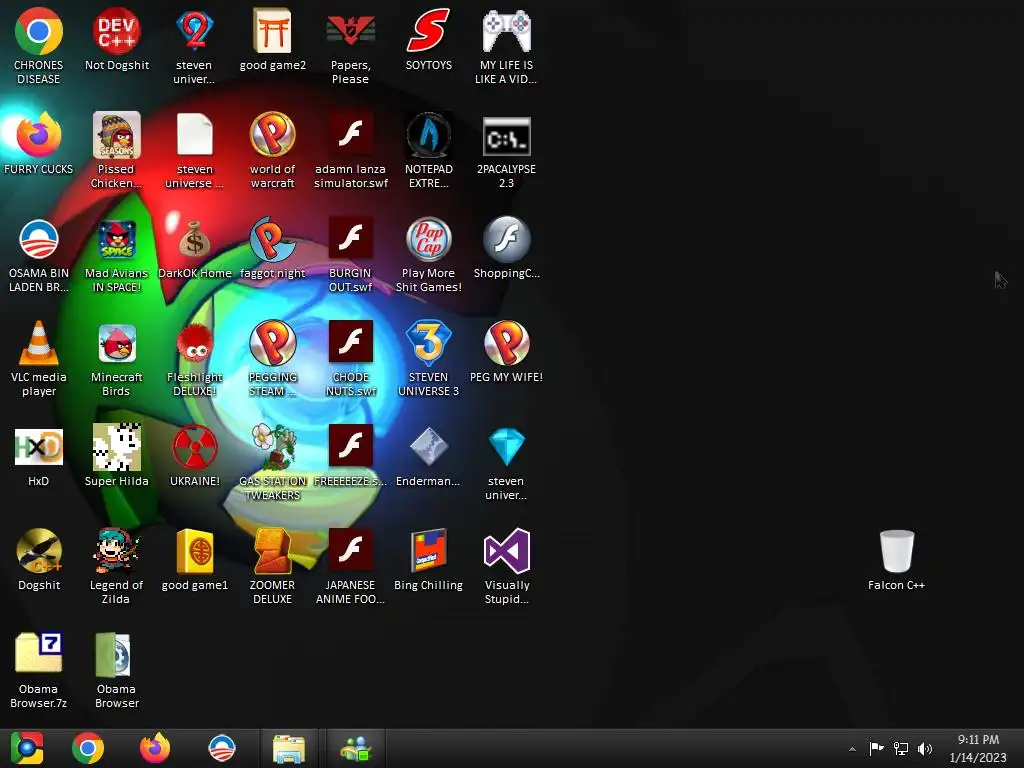Launch Firefox from the taskbar
Image resolution: width=1024 pixels, height=768 pixels.
[155, 748]
